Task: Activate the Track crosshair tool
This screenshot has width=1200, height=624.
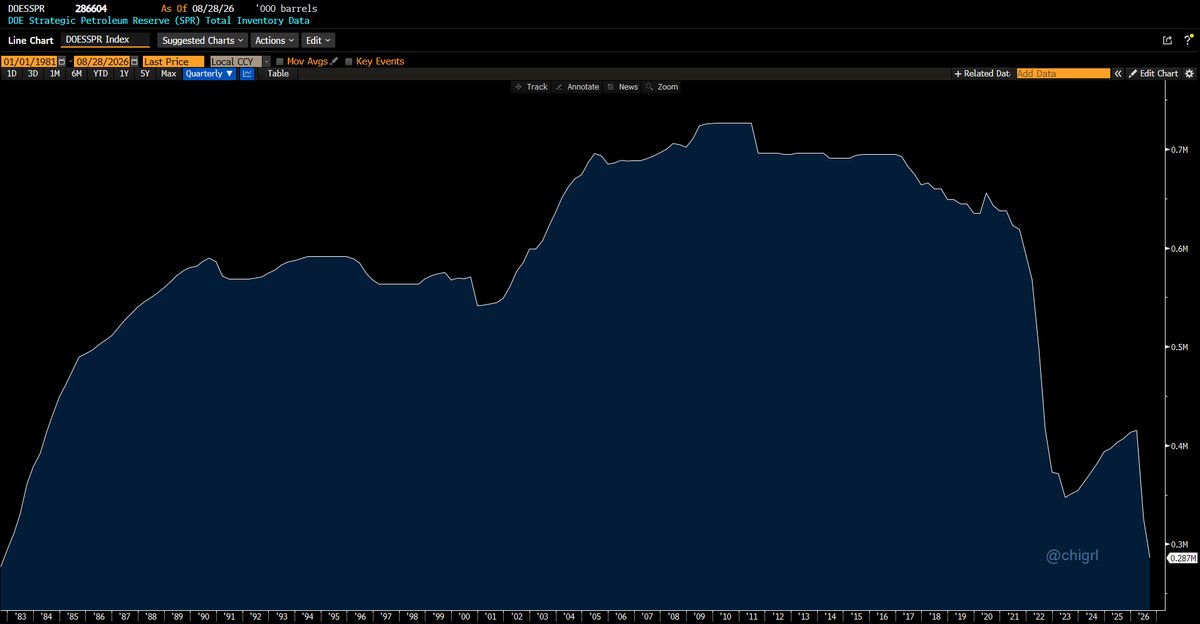Action: [531, 87]
